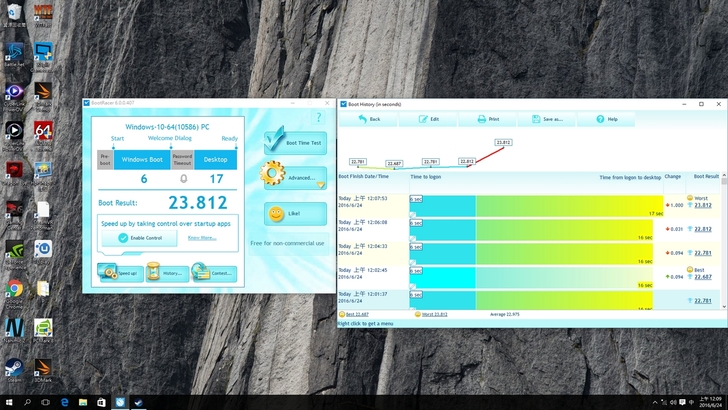Expand the Advanced button dropdown arrow
Image resolution: width=728 pixels, height=410 pixels.
[320, 185]
